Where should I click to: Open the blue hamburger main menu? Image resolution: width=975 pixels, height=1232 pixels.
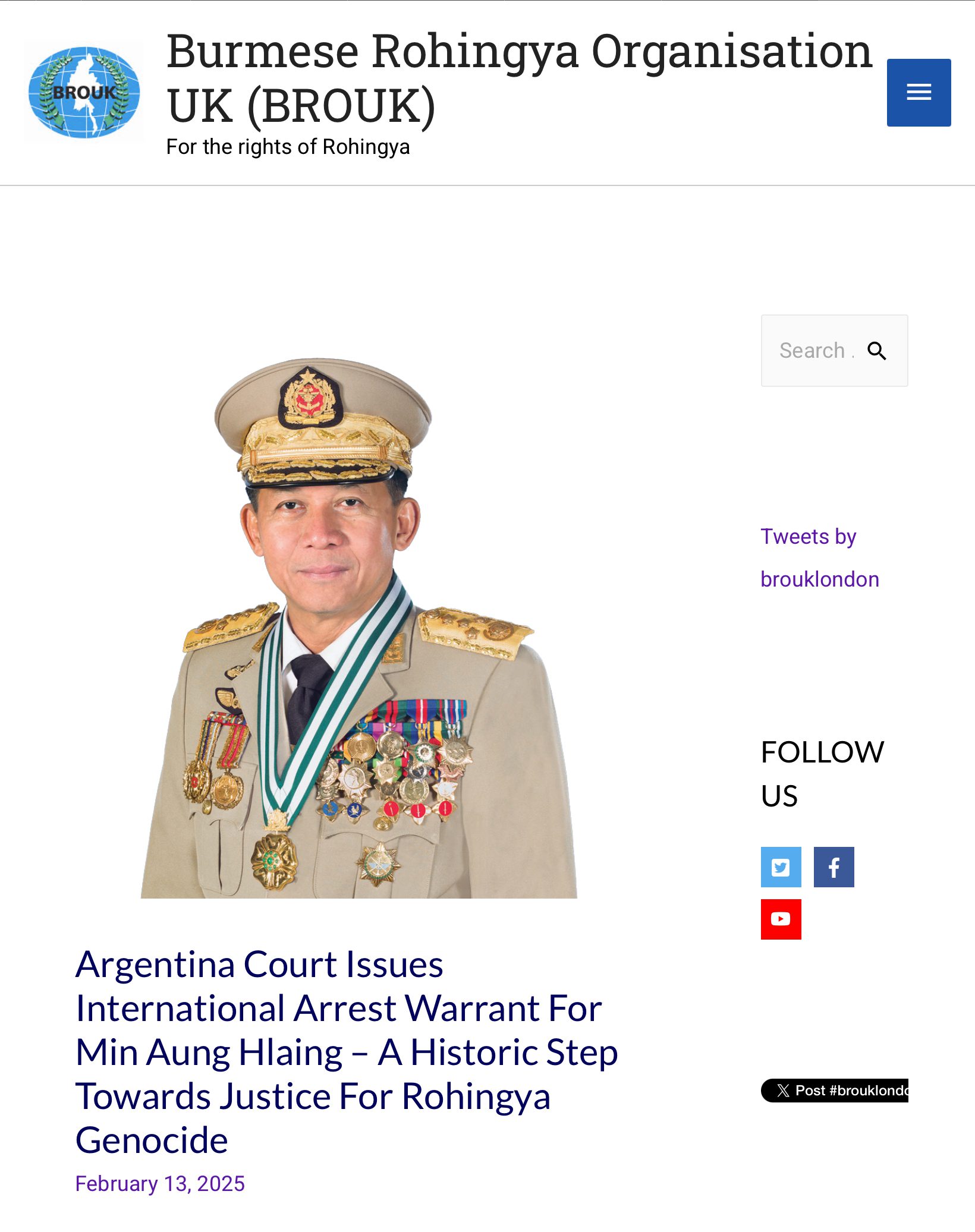919,92
